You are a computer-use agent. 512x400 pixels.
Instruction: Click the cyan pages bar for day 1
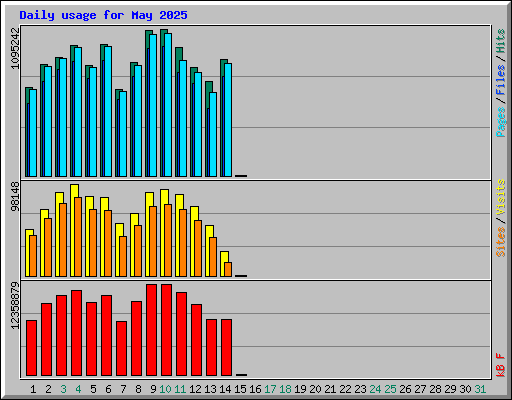[x=33, y=133]
